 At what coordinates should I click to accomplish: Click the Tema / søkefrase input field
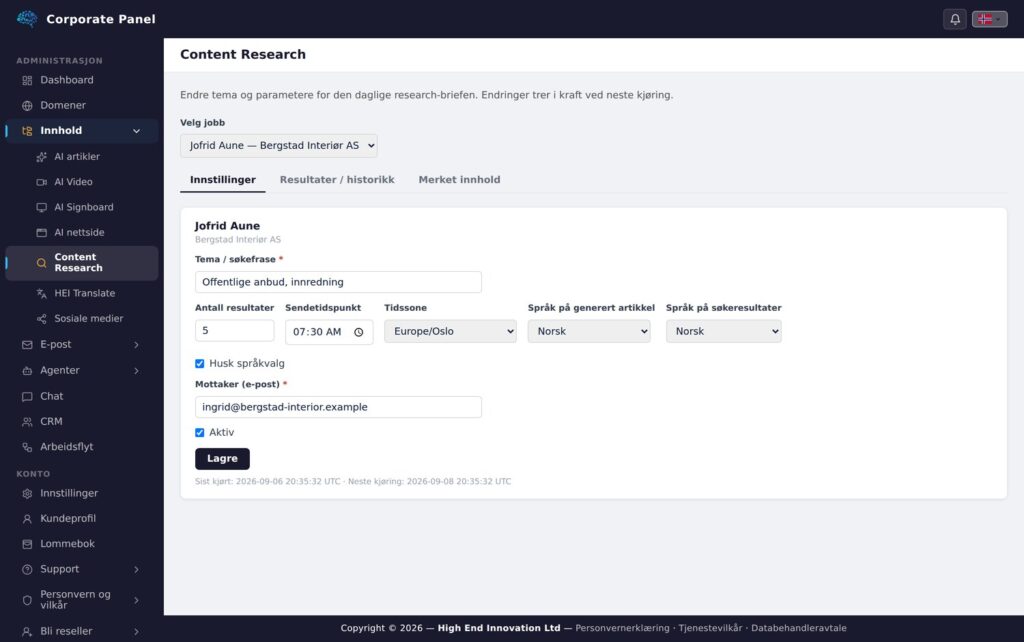(x=338, y=282)
